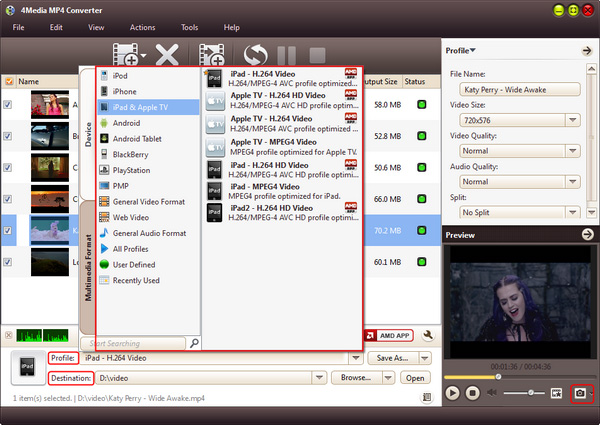Open settings via the wrench icon

tap(427, 337)
